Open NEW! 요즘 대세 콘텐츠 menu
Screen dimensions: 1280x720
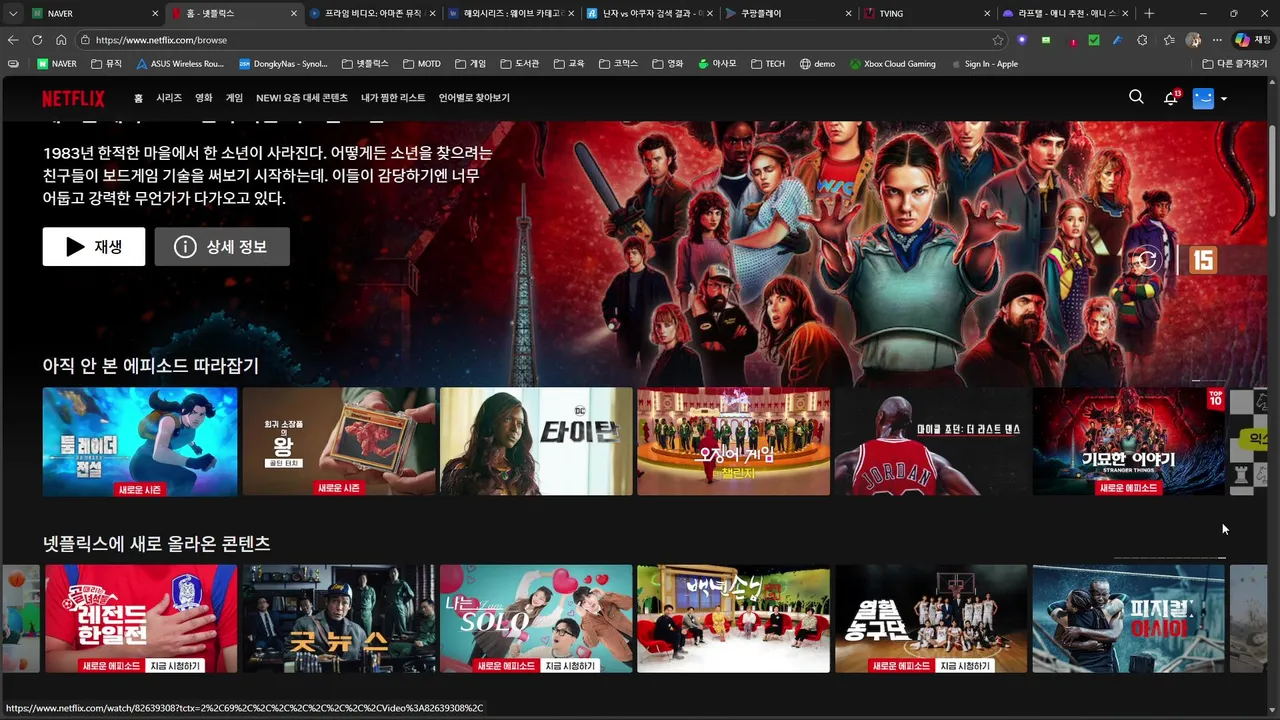pos(302,98)
